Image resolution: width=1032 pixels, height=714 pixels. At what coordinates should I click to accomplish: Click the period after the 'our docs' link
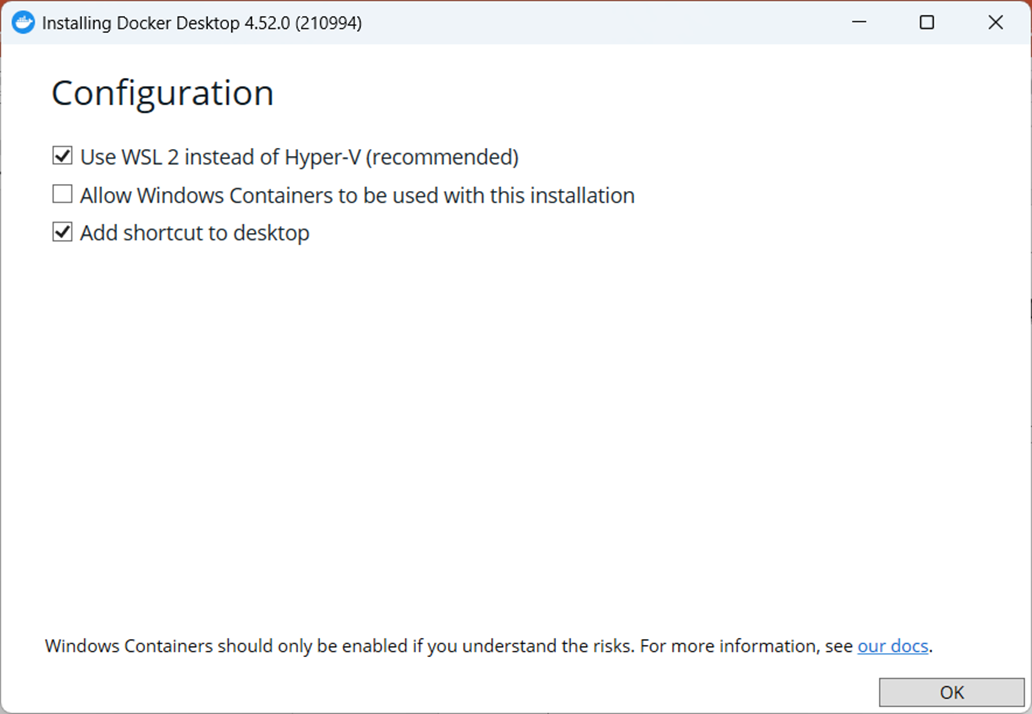pos(929,646)
